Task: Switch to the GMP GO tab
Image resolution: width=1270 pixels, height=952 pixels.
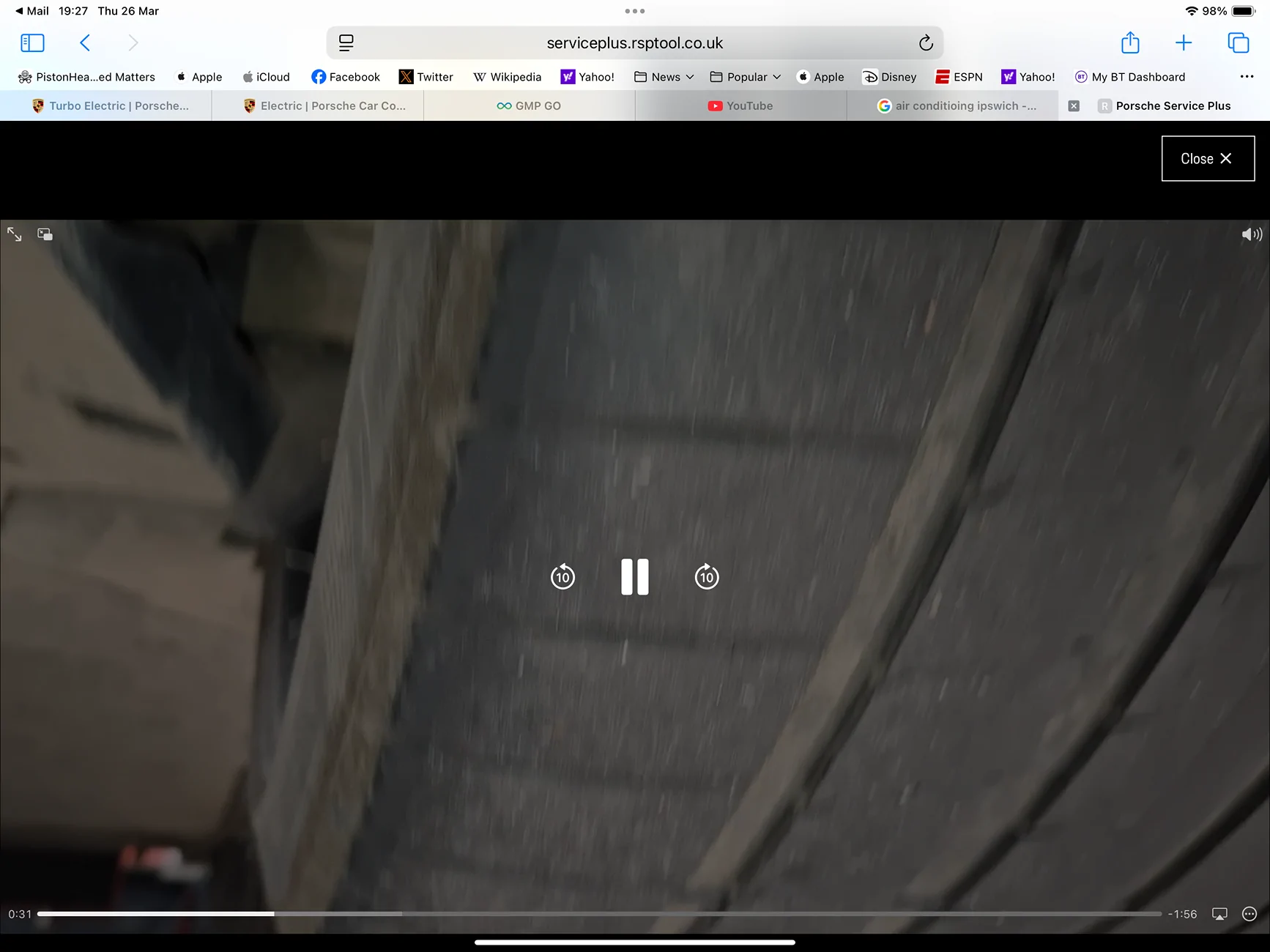Action: coord(529,106)
